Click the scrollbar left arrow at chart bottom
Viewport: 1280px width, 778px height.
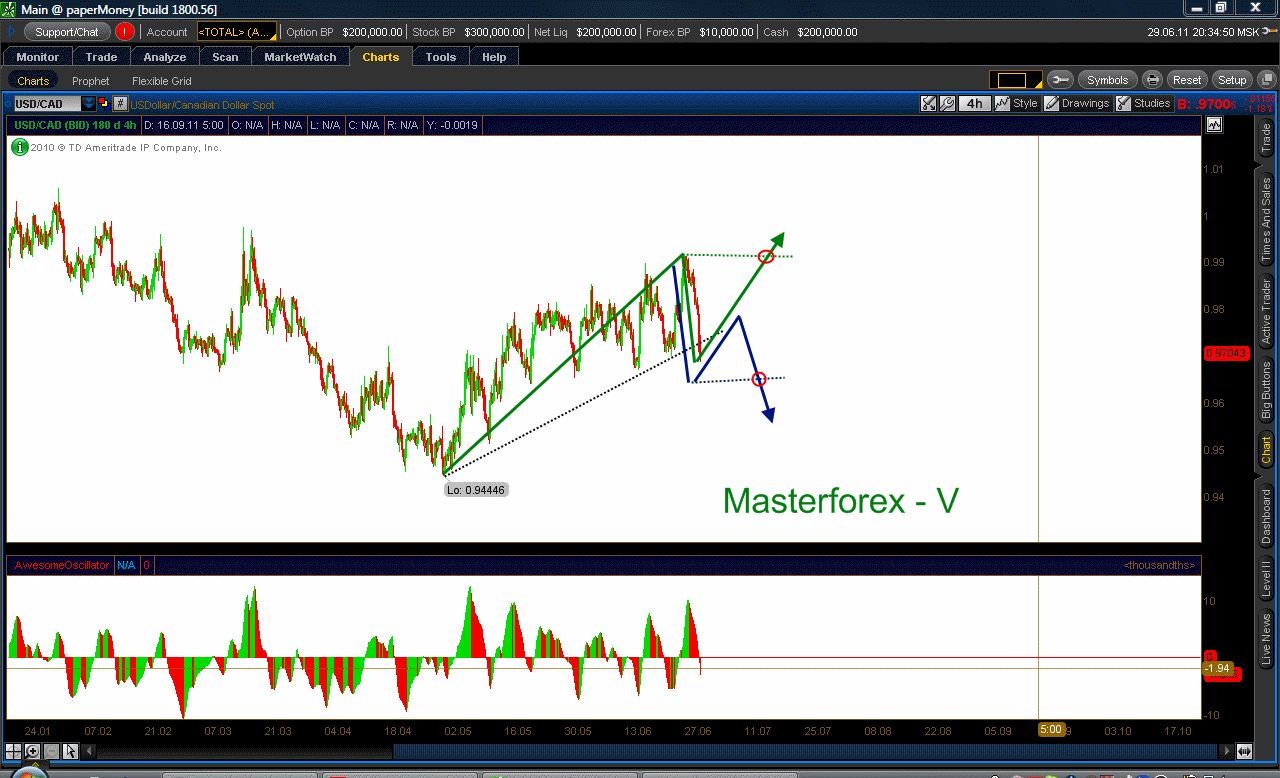coord(87,751)
